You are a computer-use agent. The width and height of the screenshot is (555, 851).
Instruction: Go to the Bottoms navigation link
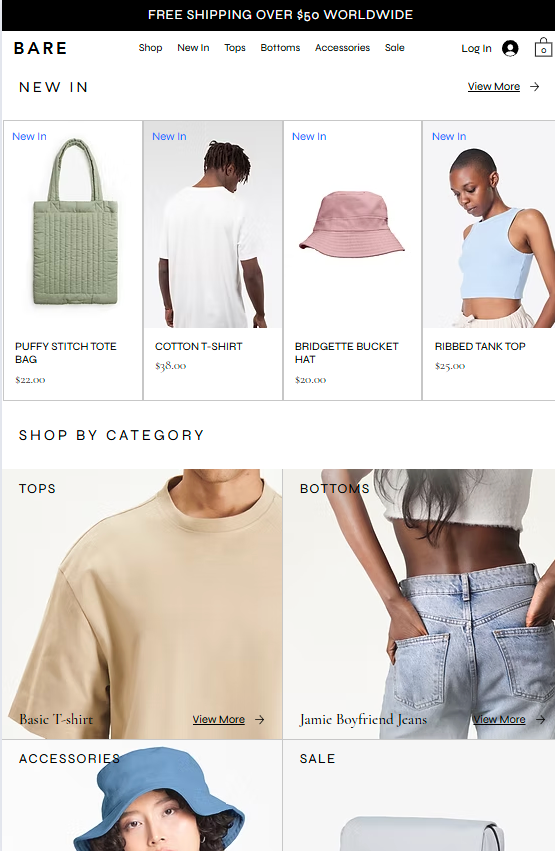click(x=280, y=48)
